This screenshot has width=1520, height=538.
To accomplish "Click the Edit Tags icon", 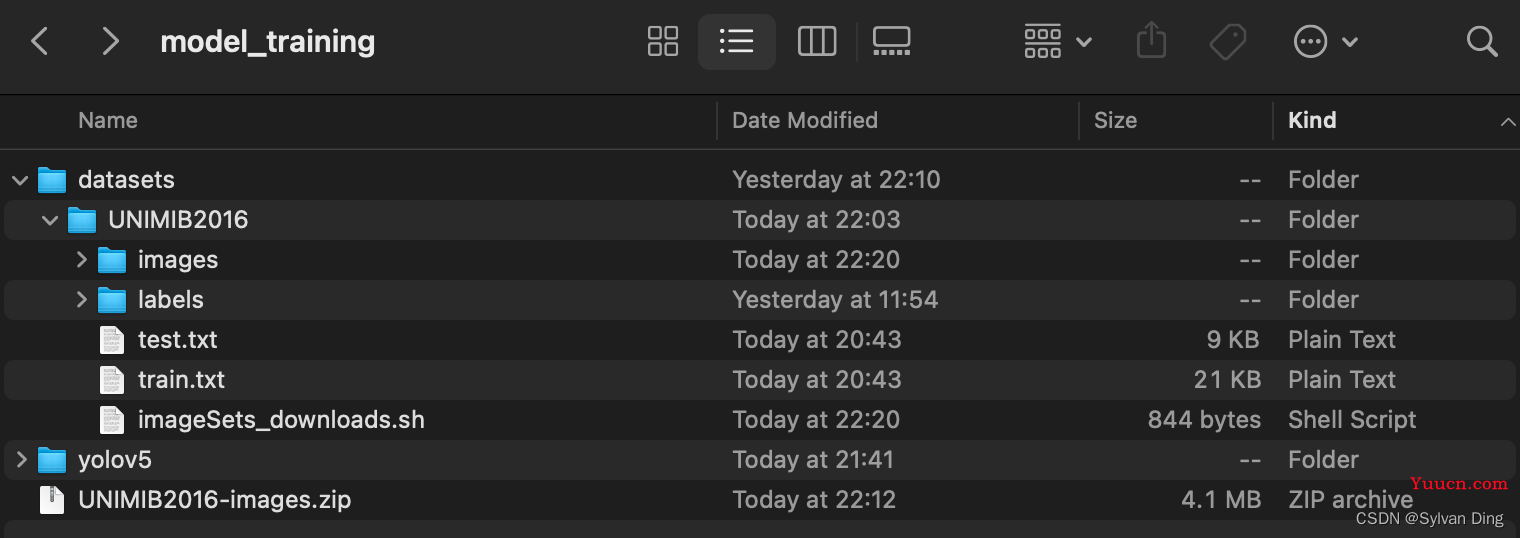I will 1227,41.
